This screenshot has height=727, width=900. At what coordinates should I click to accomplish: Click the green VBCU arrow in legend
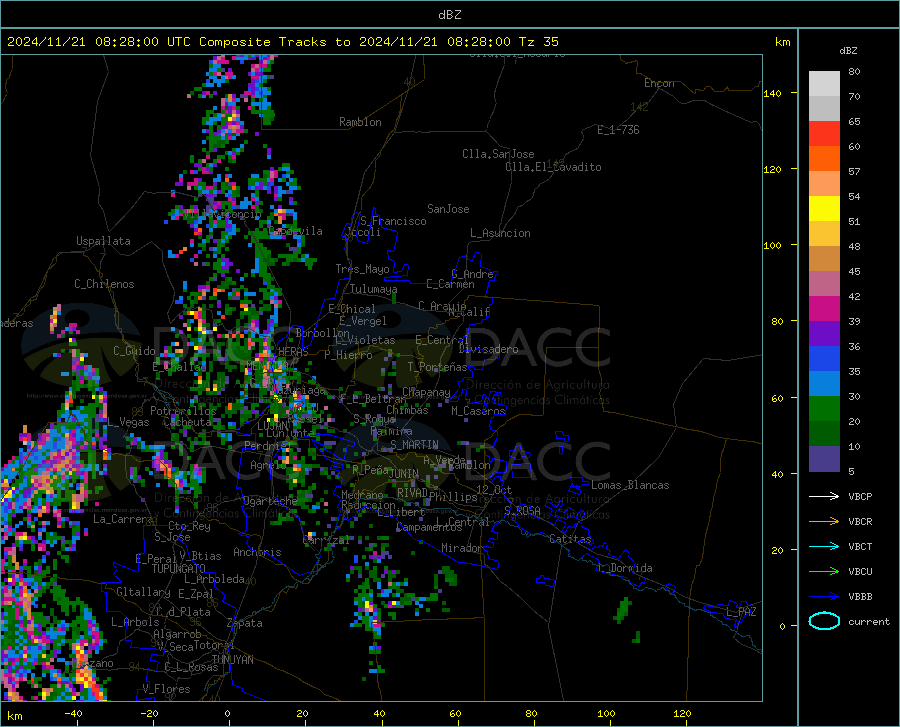point(824,571)
